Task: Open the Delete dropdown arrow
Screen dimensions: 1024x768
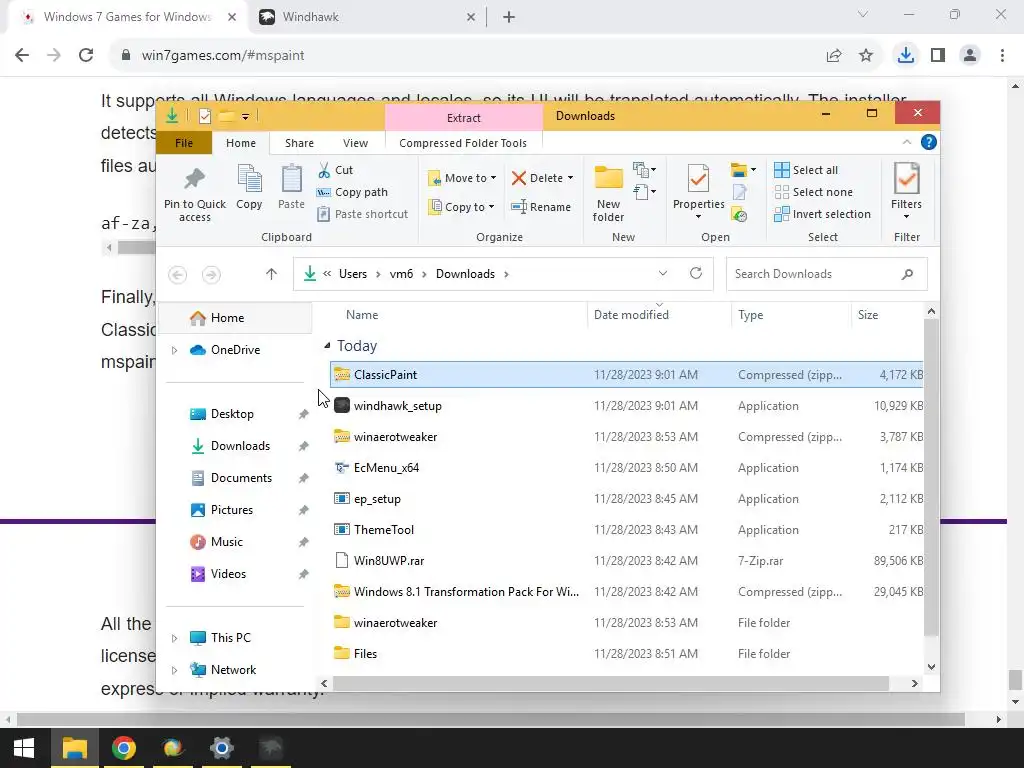Action: pos(570,178)
